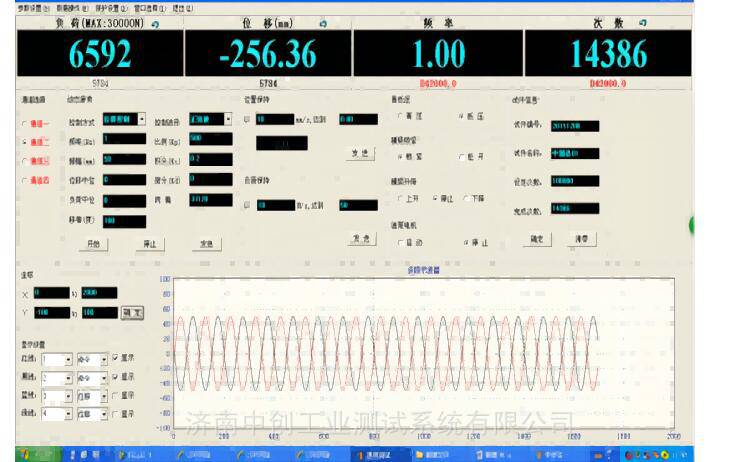Select the pump motor start radio button

400,243
